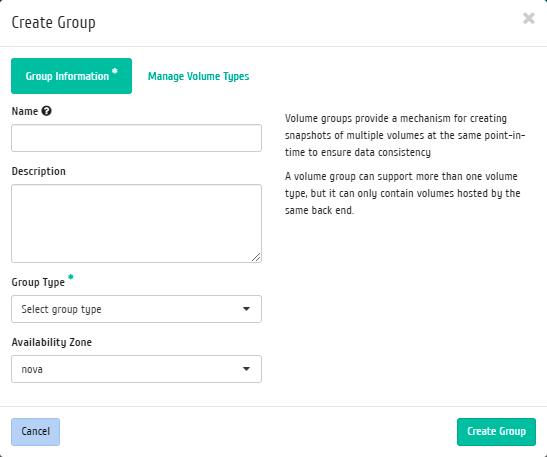Click the required asterisk beside Group Type
Viewport: 547px width, 457px height.
point(71,277)
